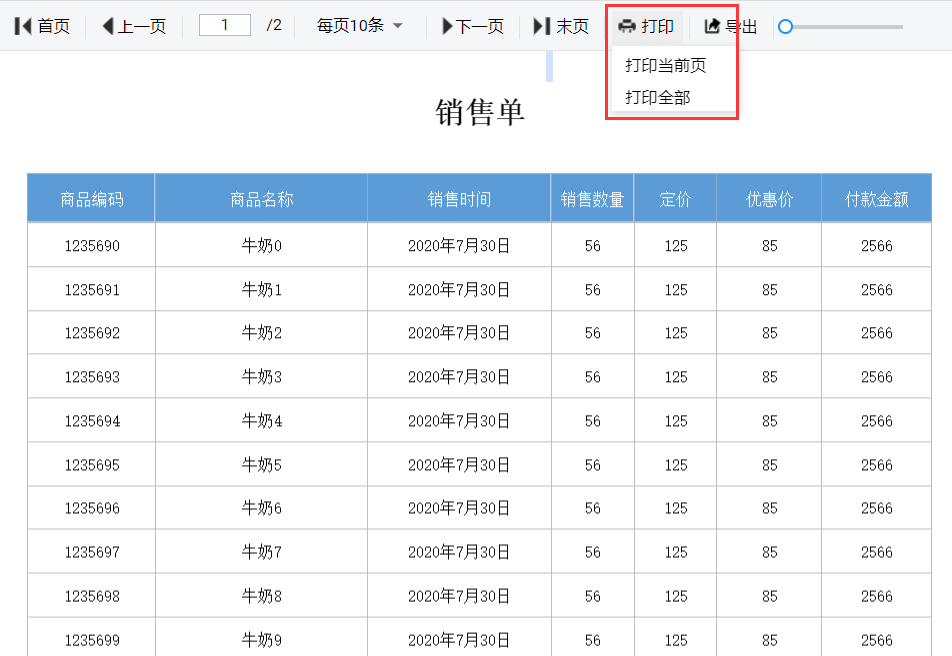The height and width of the screenshot is (656, 952).
Task: Click payment amount 2566 in 牛奶3 row
Action: pyautogui.click(x=877, y=377)
